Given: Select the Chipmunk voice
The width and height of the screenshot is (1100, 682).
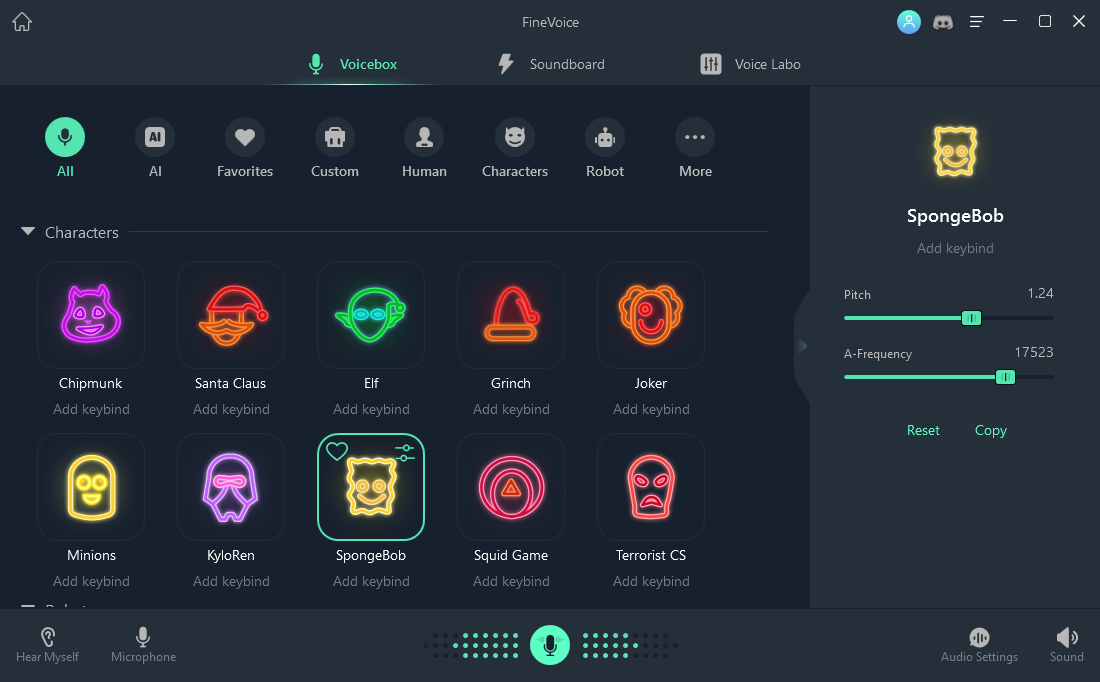Looking at the screenshot, I should click(91, 315).
